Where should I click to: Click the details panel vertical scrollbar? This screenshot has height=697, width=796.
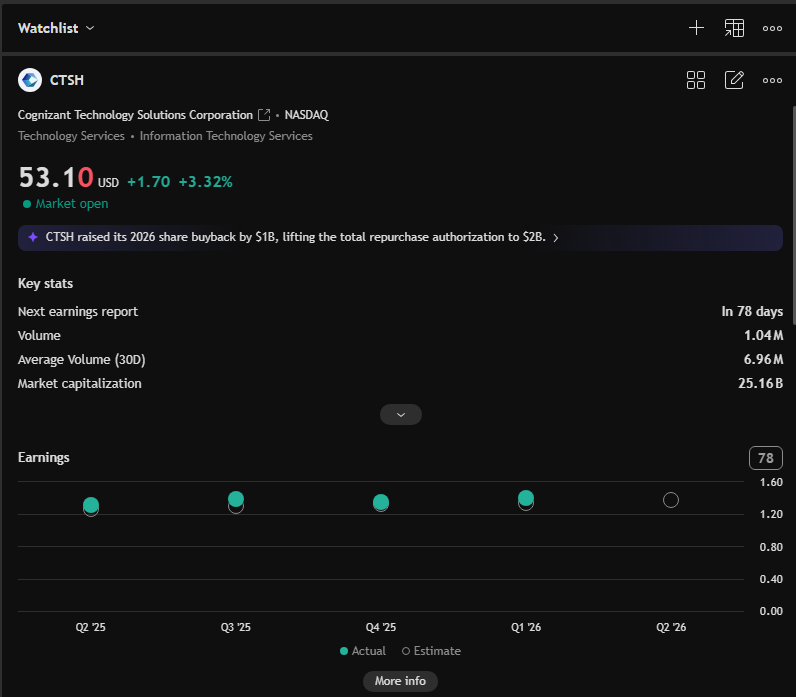coord(793,215)
